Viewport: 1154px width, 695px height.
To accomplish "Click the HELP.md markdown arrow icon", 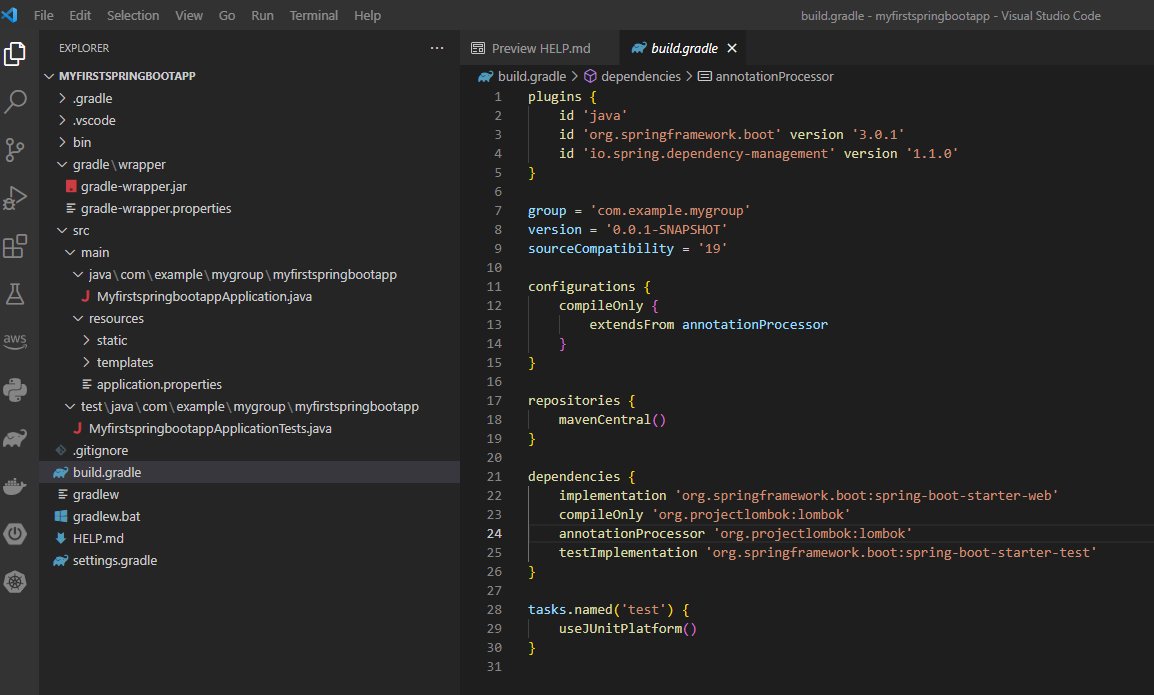I will click(61, 538).
